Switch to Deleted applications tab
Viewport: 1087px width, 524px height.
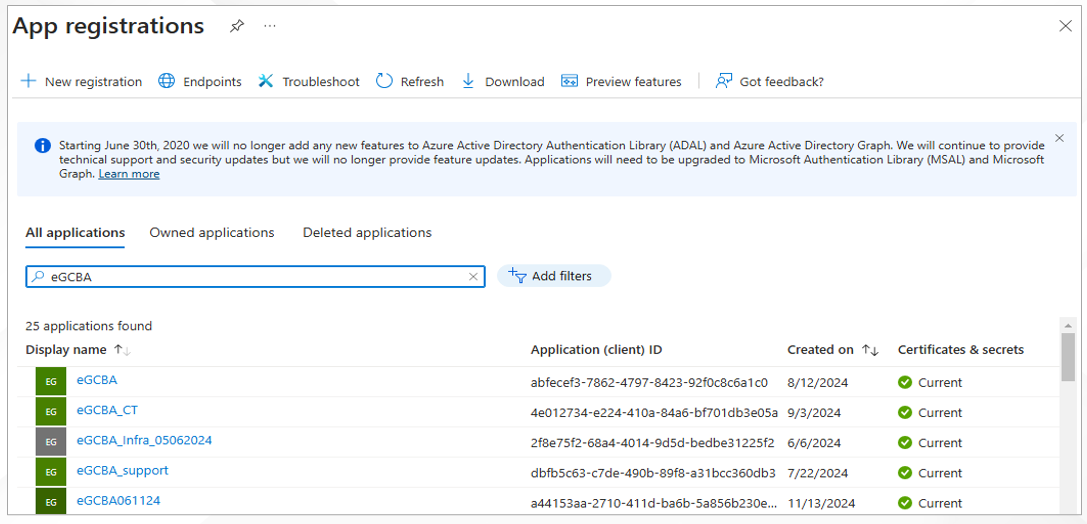pyautogui.click(x=367, y=233)
